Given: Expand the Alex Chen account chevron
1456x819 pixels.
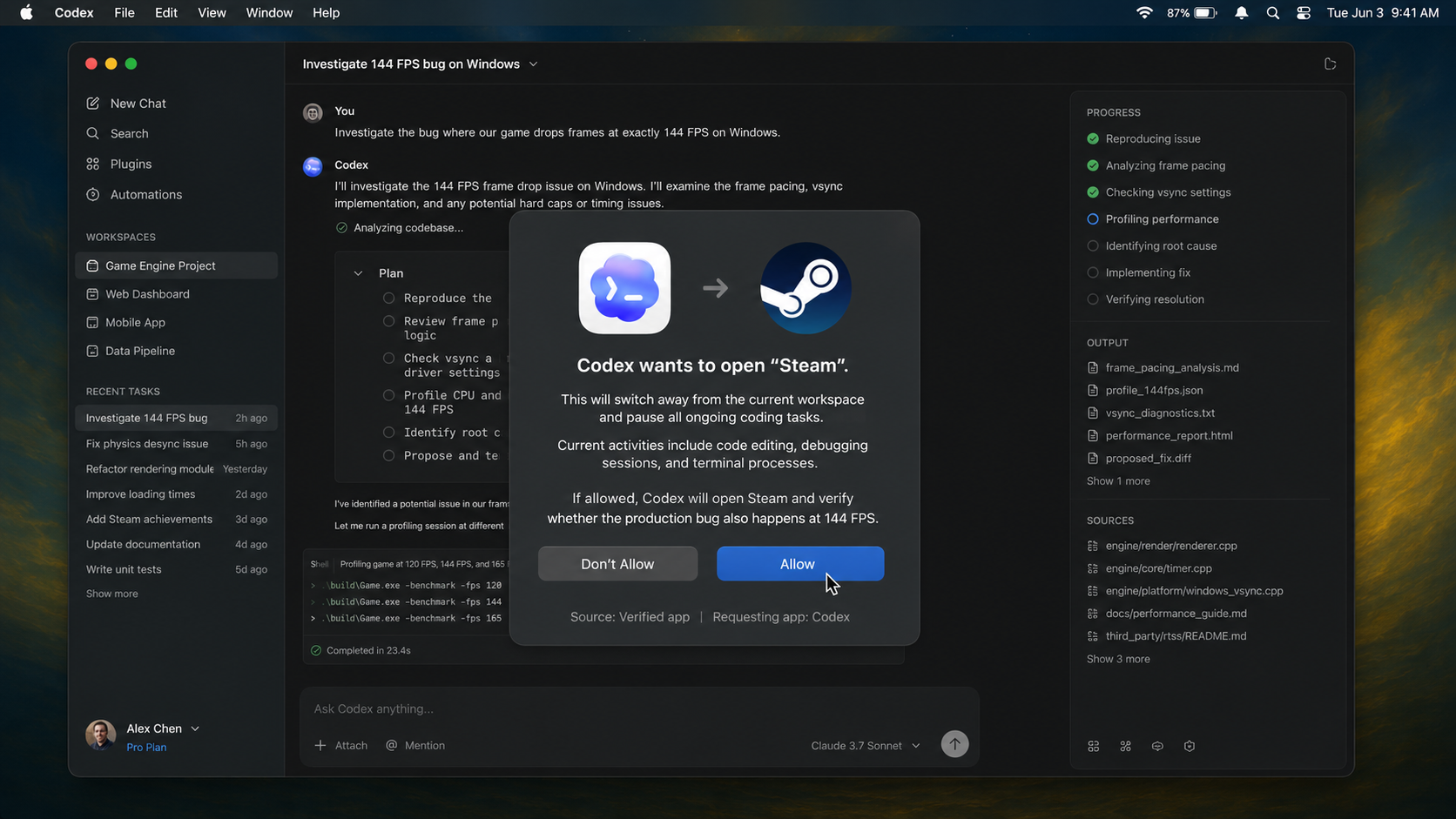Looking at the screenshot, I should pos(195,729).
